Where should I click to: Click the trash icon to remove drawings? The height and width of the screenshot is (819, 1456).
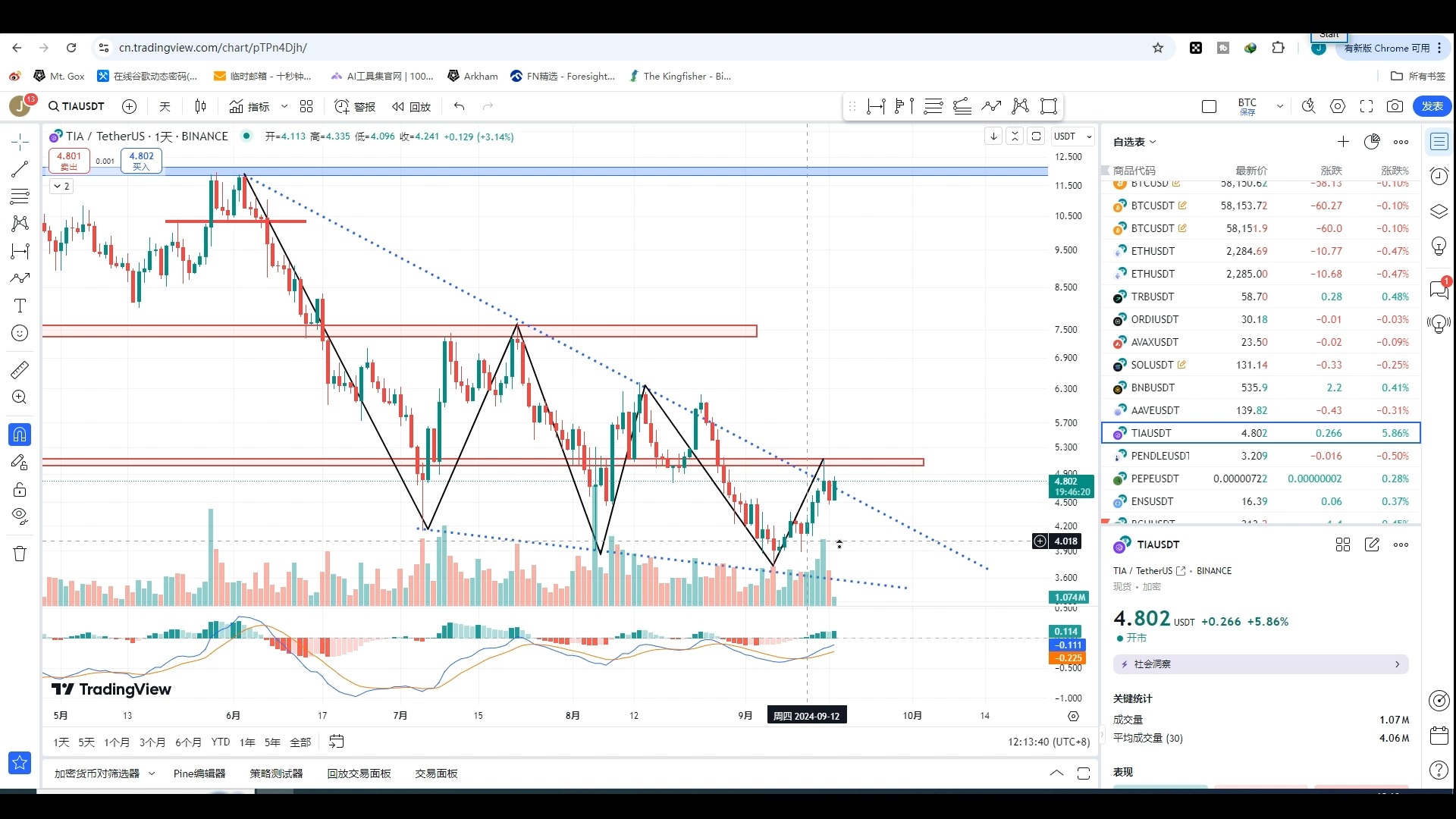(20, 554)
